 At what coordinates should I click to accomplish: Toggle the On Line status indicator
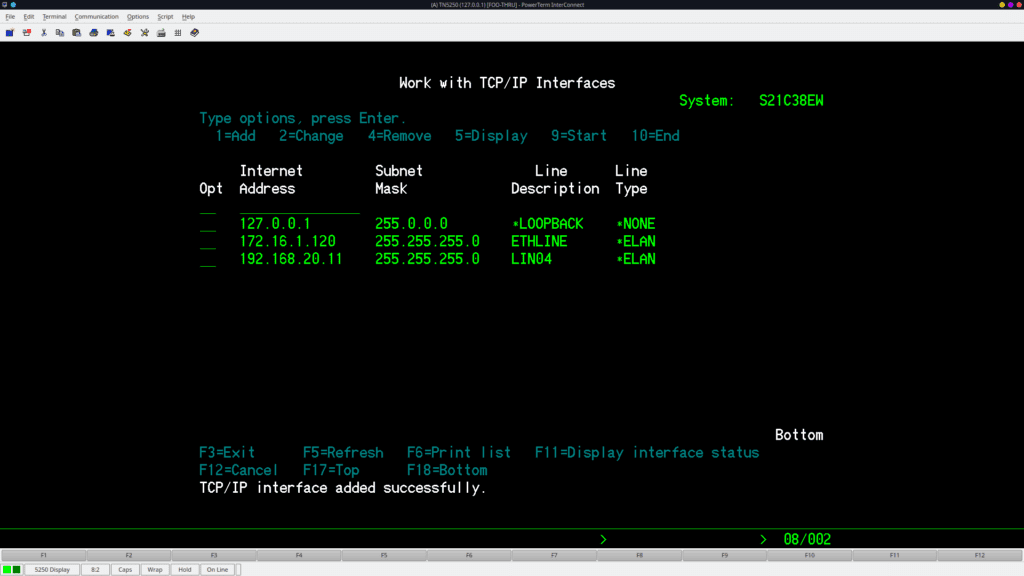pos(217,569)
